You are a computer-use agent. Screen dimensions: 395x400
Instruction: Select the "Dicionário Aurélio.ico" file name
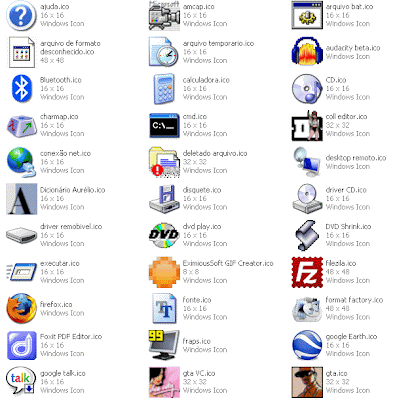pos(73,190)
